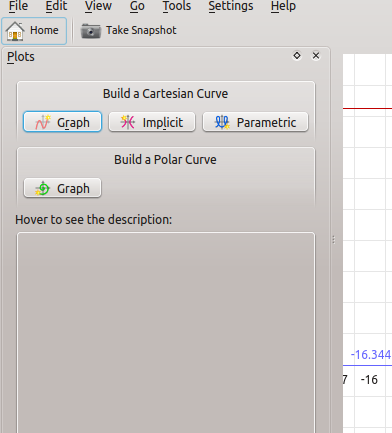392x433 pixels.
Task: Float the Plots panel with diamond icon
Action: point(297,55)
